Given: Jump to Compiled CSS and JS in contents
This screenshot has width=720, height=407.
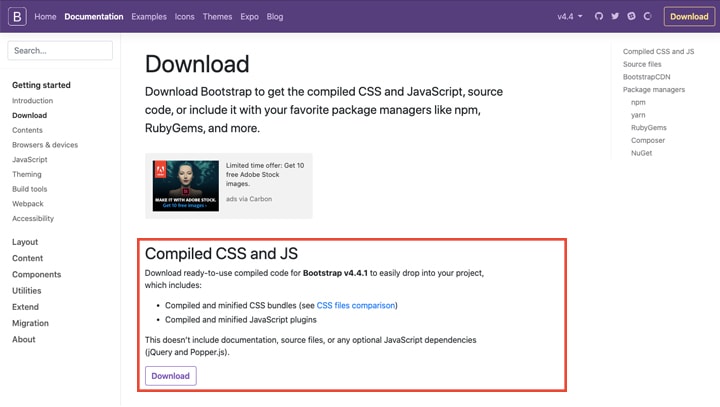Looking at the screenshot, I should 658,51.
